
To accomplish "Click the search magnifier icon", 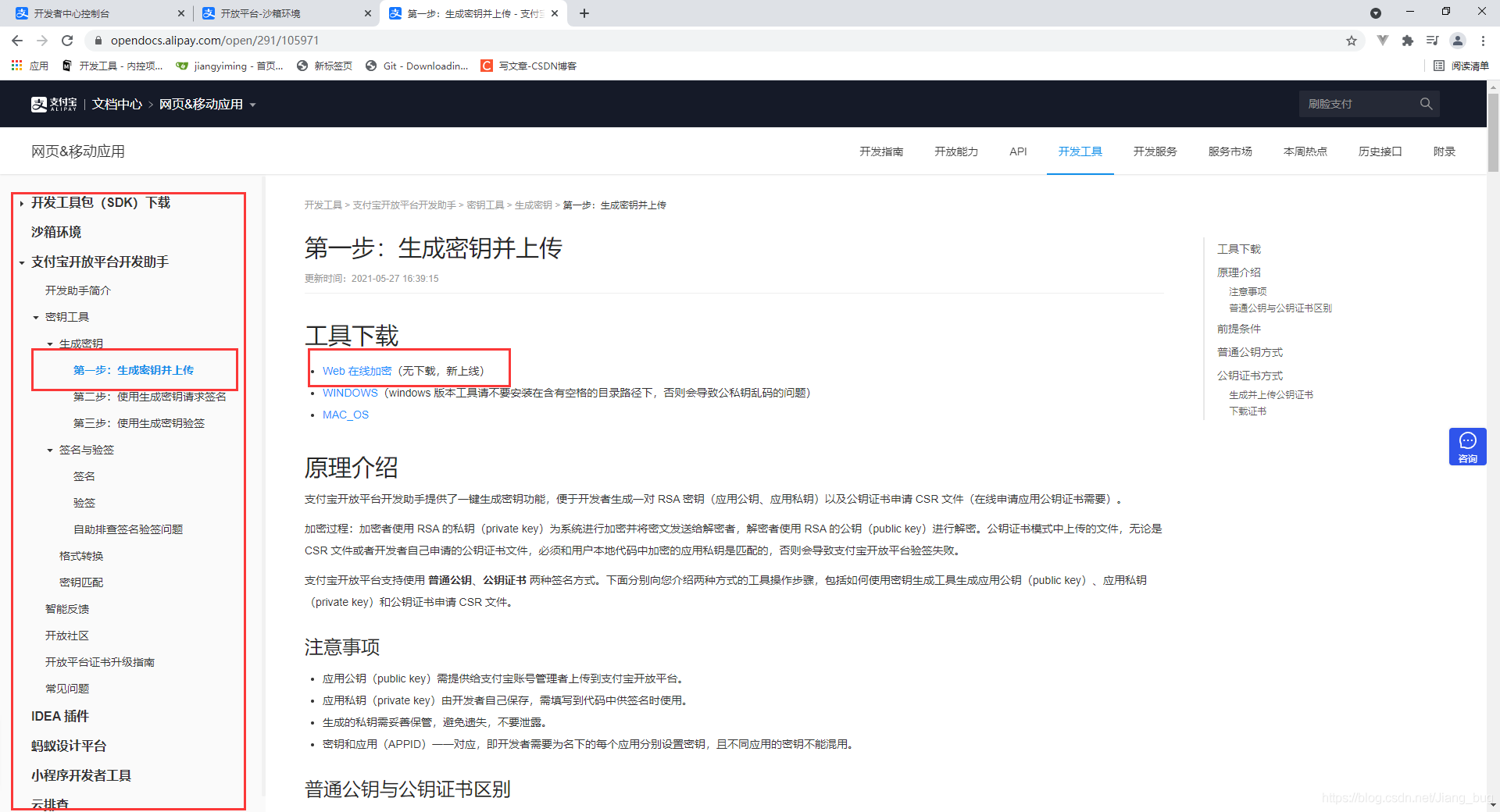I will coord(1426,104).
